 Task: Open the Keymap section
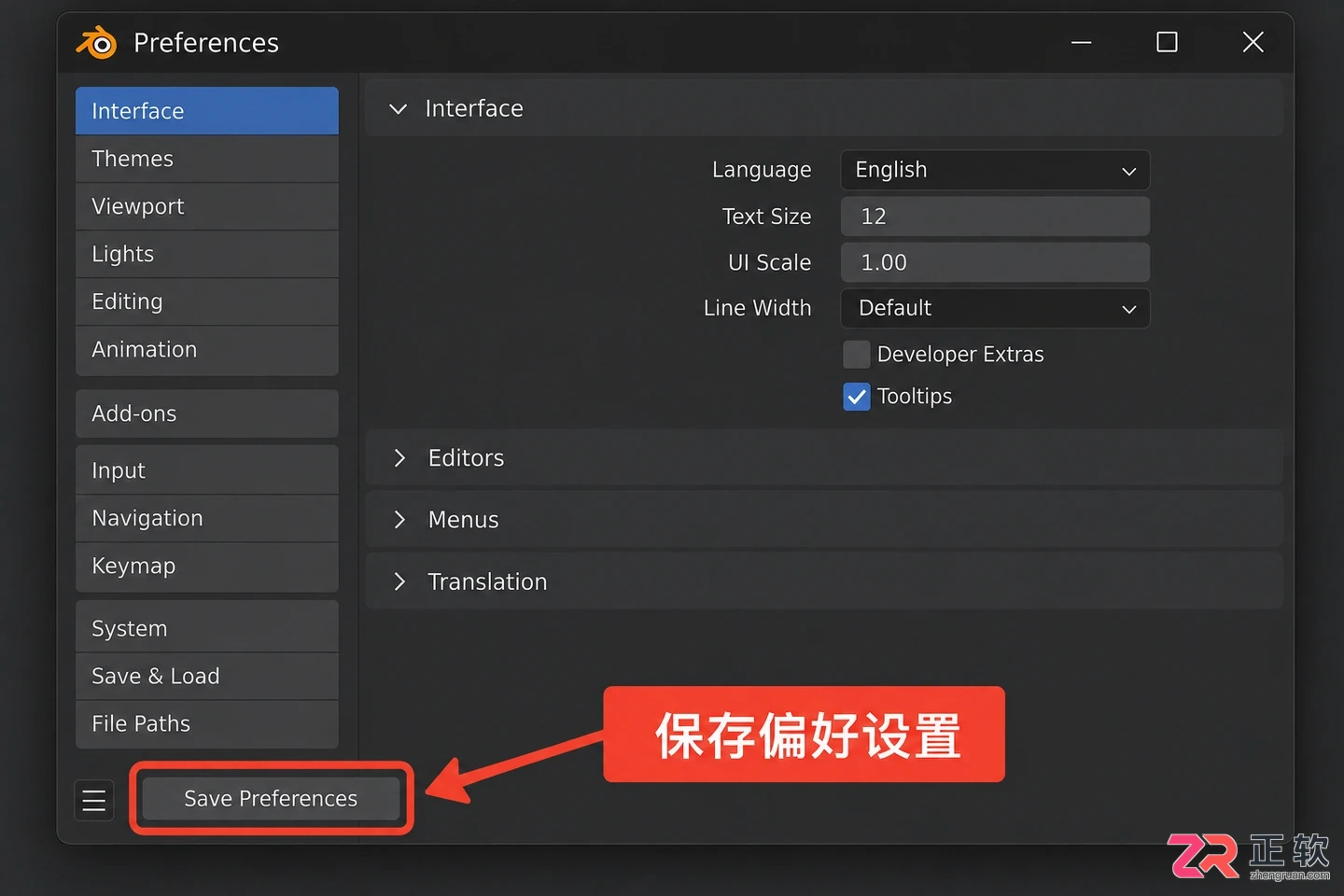click(x=207, y=567)
